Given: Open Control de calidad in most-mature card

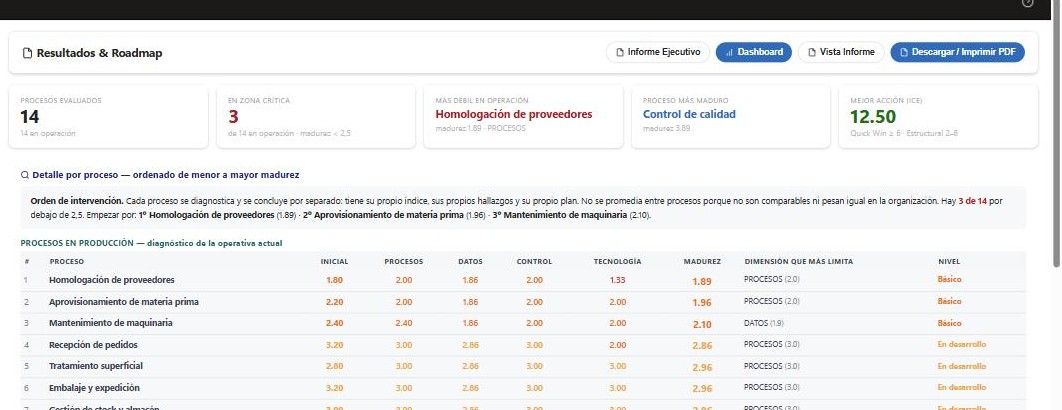Looking at the screenshot, I should pyautogui.click(x=689, y=115).
